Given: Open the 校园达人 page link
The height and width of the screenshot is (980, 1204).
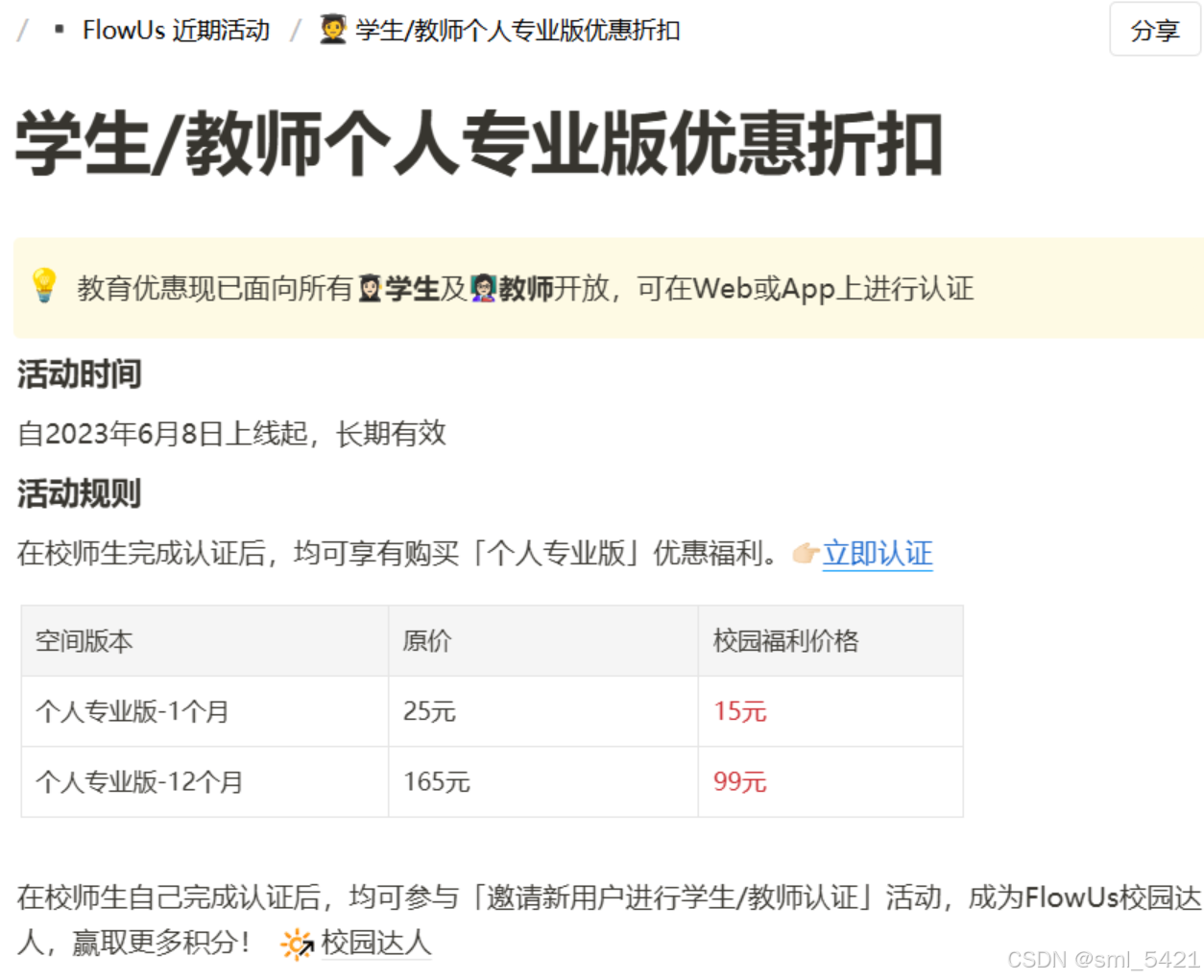Looking at the screenshot, I should point(376,943).
